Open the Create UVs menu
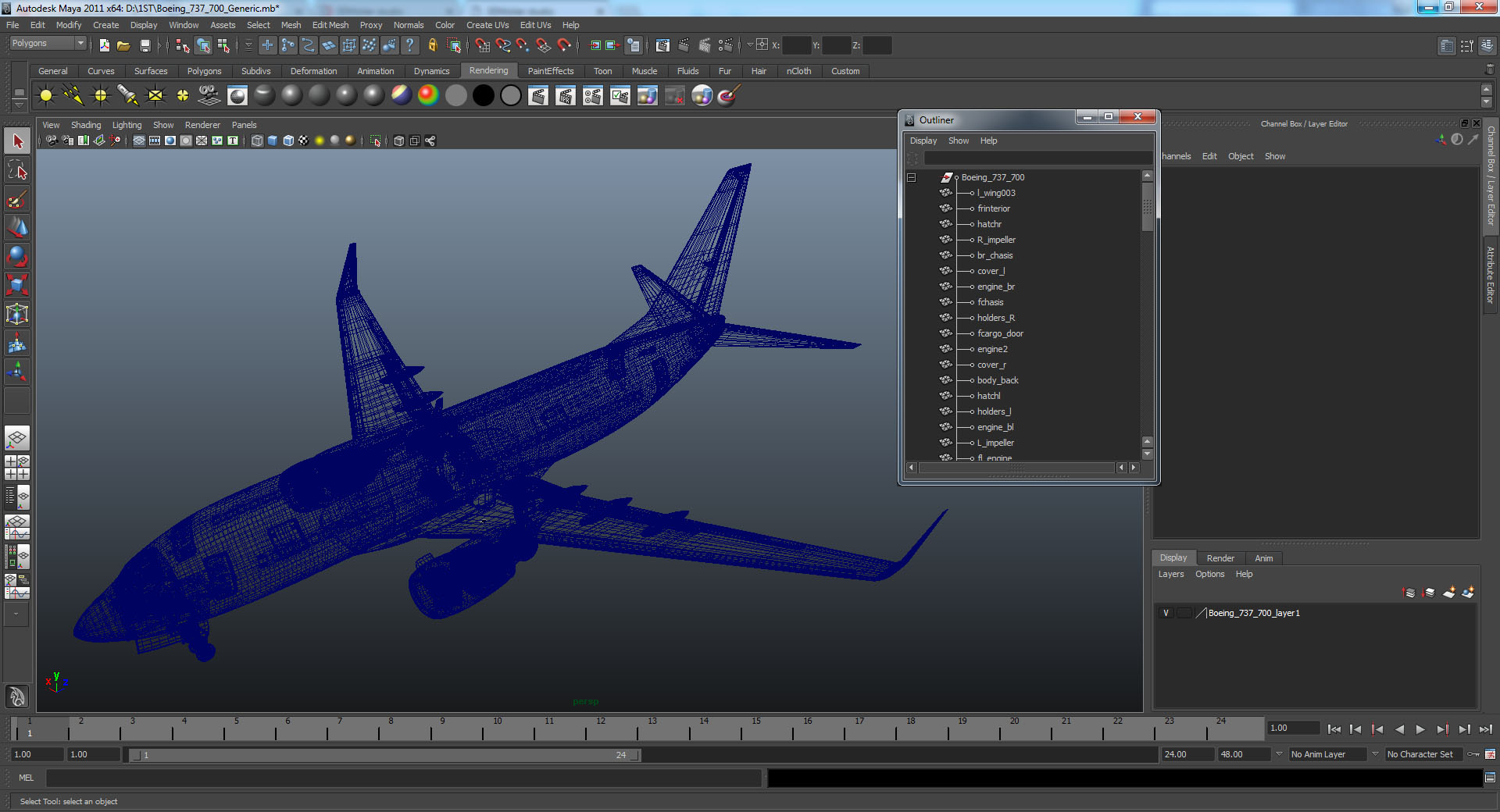Image resolution: width=1500 pixels, height=812 pixels. 487,25
